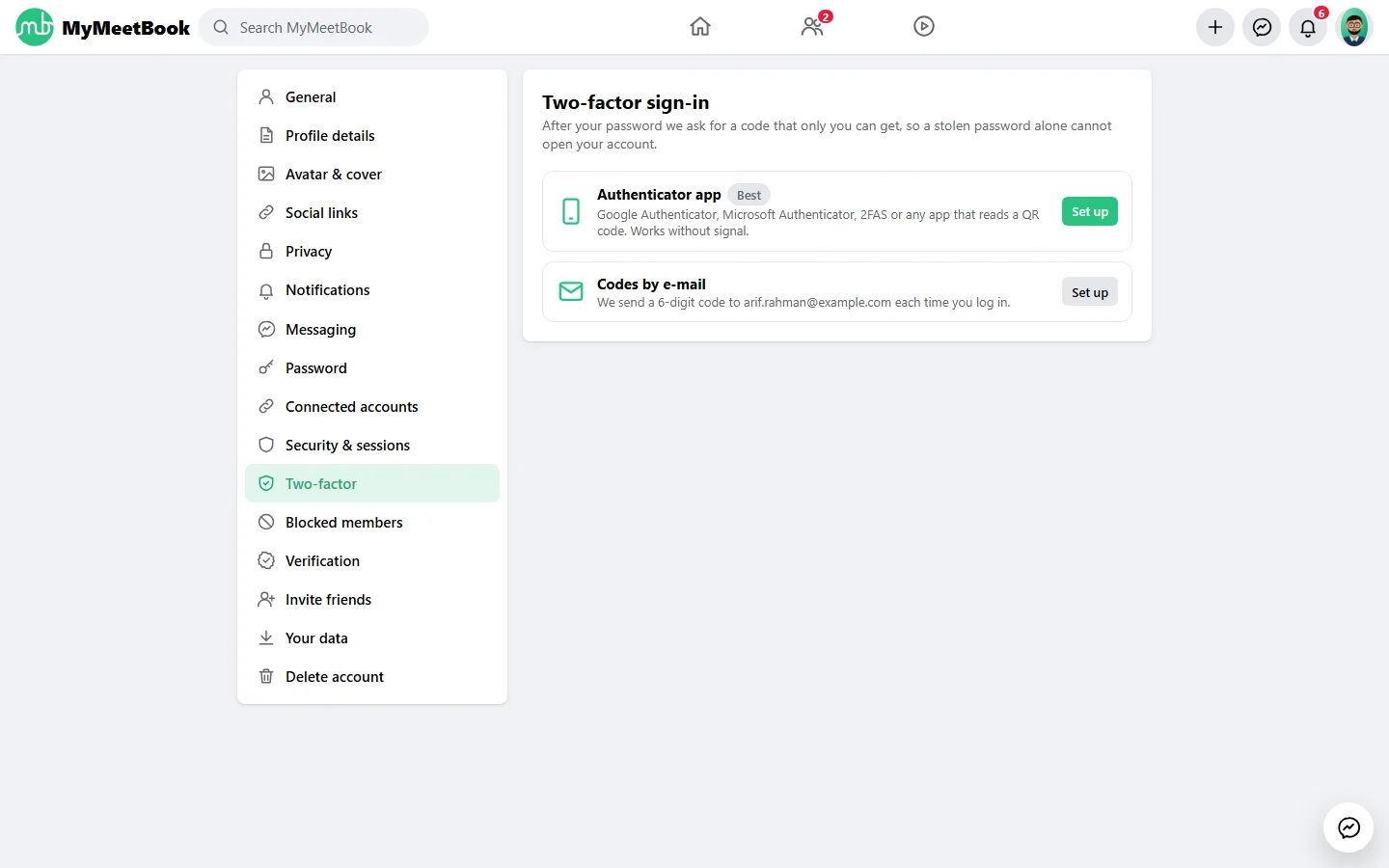1389x868 pixels.
Task: Open Social links settings
Action: point(372,213)
